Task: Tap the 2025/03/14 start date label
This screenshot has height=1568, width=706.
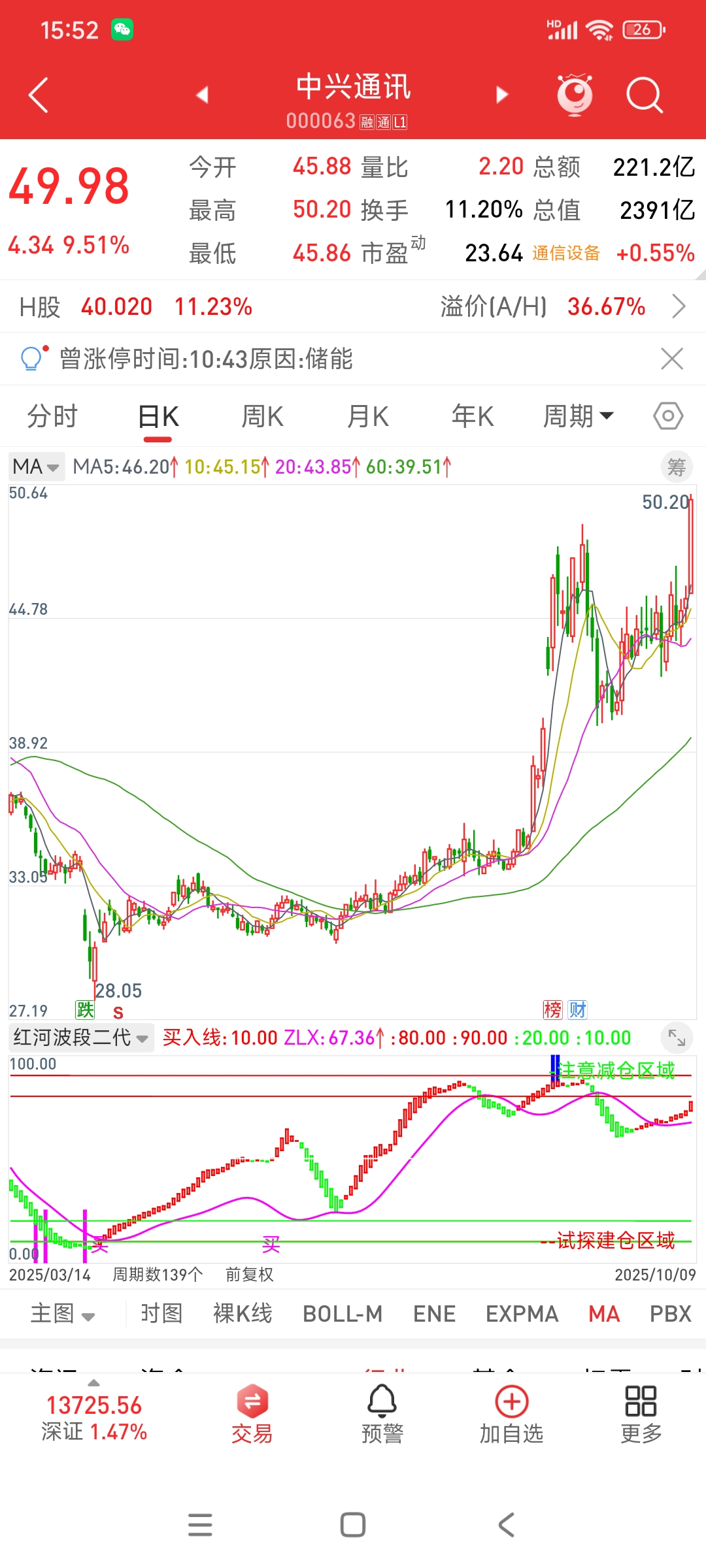Action: point(50,1275)
